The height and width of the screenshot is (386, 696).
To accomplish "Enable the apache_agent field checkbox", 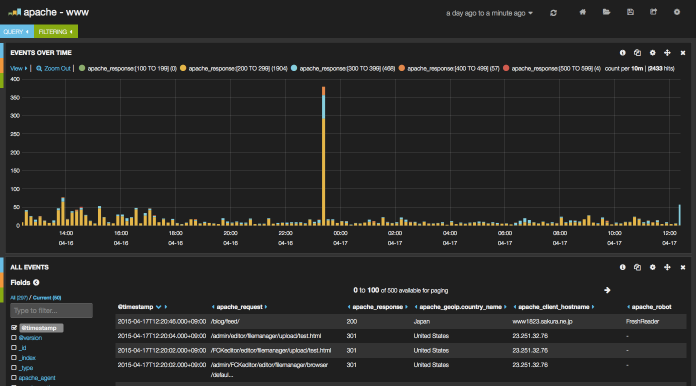I will (x=14, y=378).
